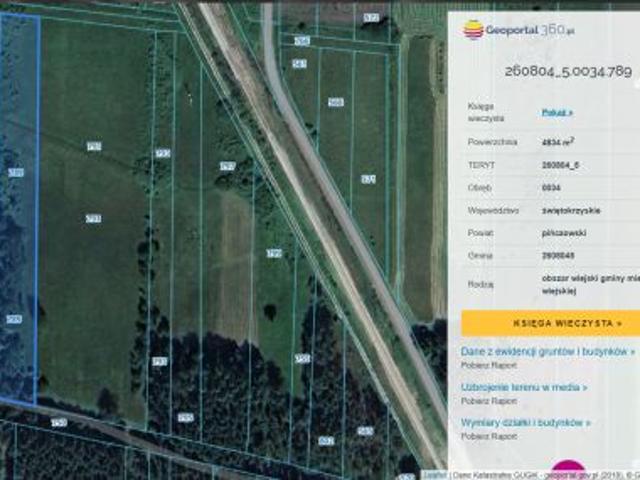Open the Leaflet attribution link
The image size is (640, 480).
435,475
